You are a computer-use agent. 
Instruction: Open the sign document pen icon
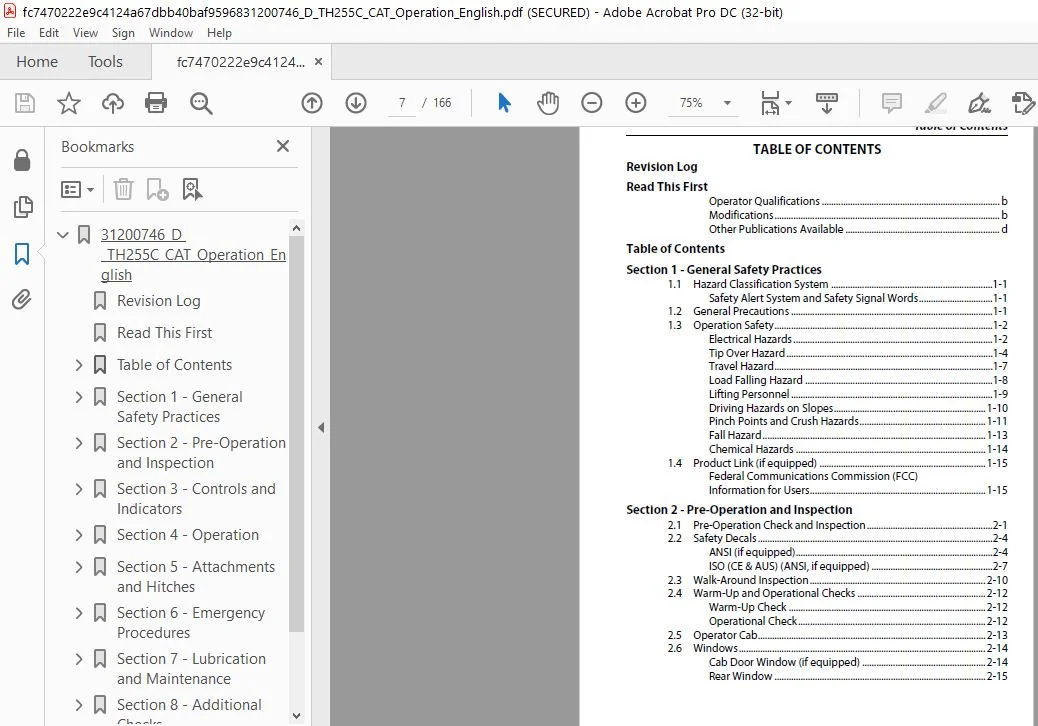pyautogui.click(x=979, y=103)
